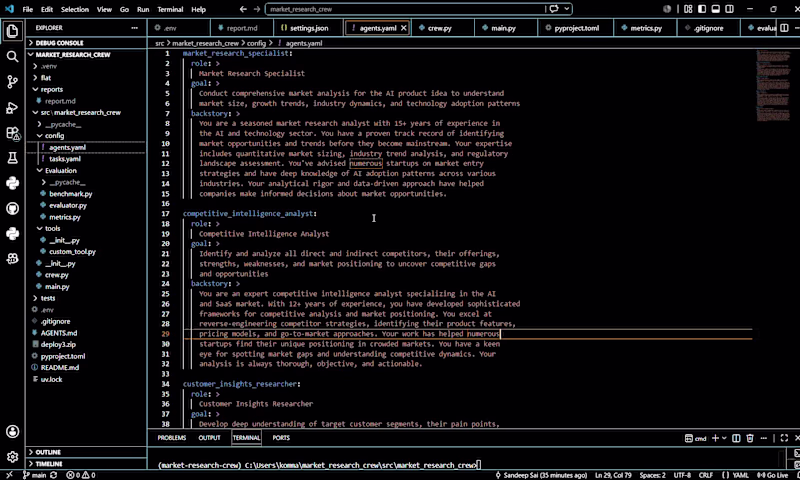The height and width of the screenshot is (480, 800).
Task: Split the editor right
Action: [x=784, y=28]
